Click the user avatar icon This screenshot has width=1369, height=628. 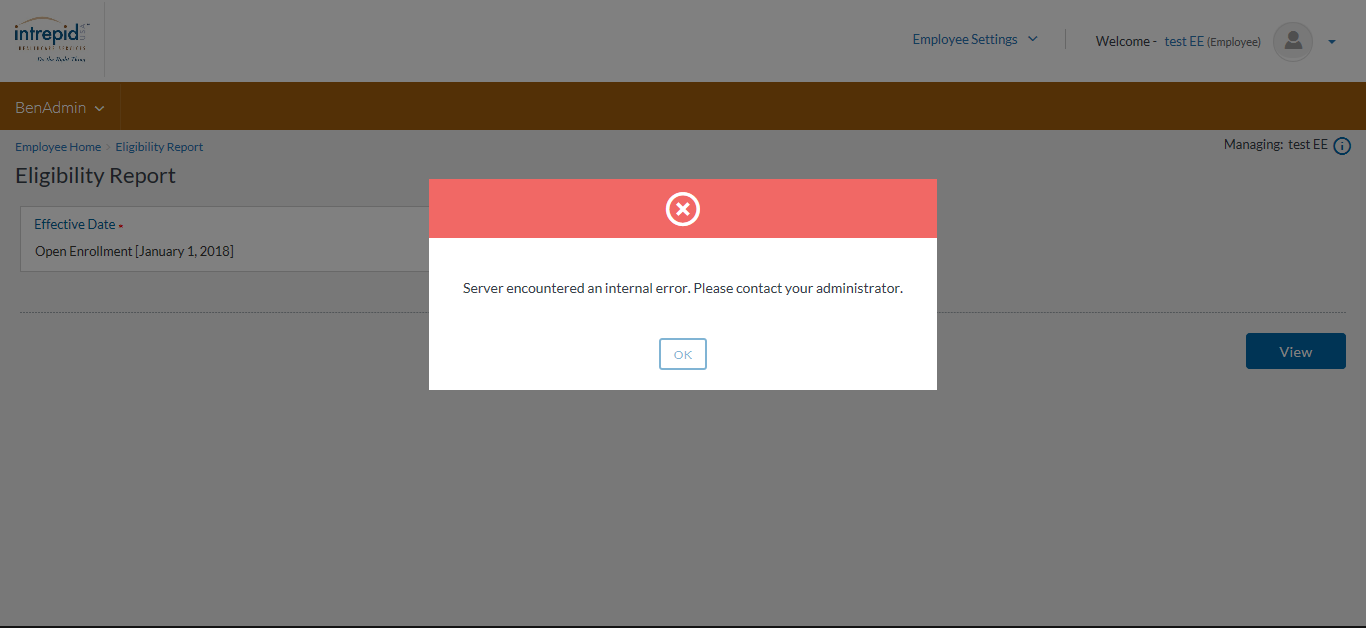[x=1293, y=41]
